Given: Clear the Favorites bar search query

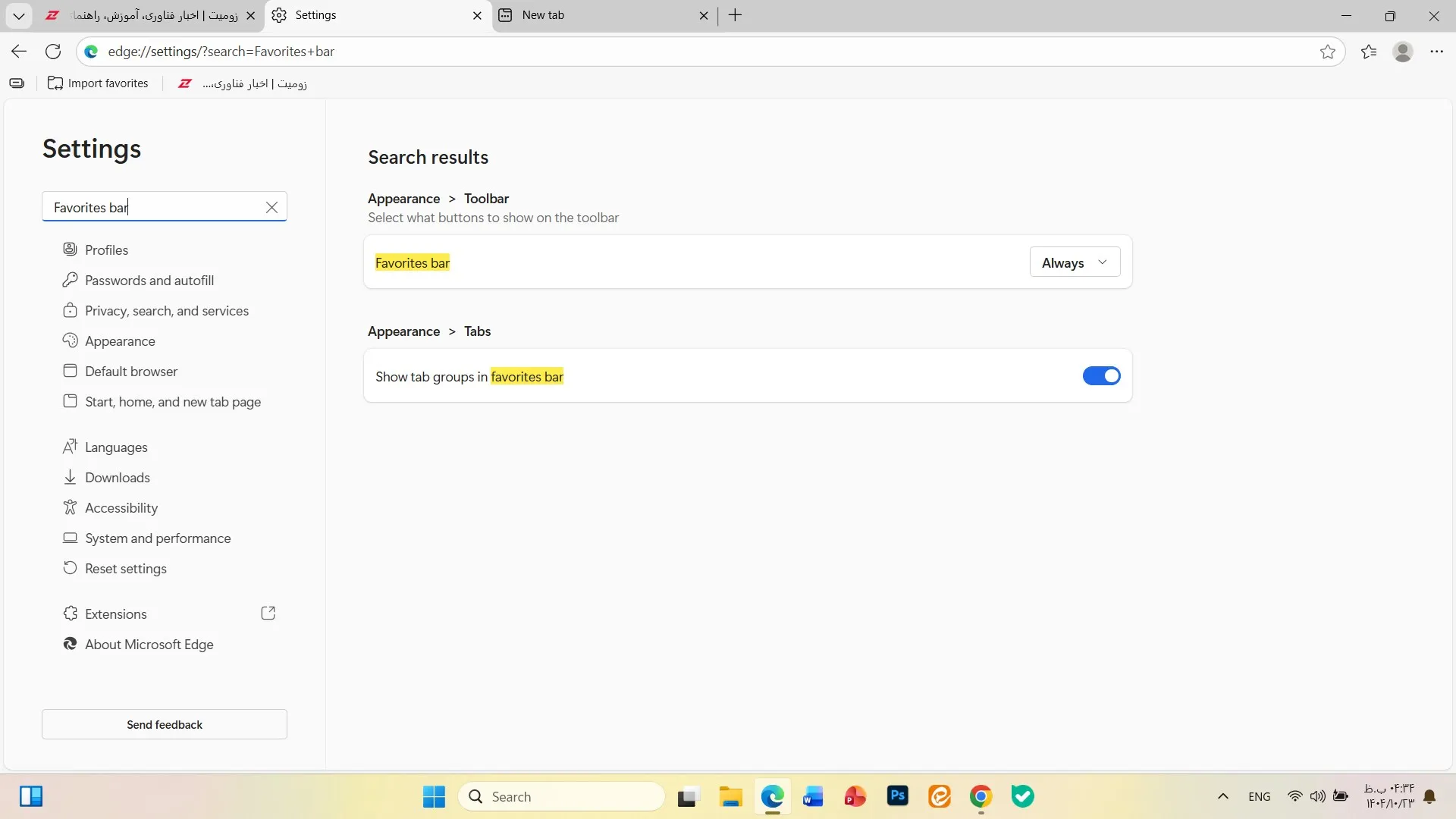Looking at the screenshot, I should (x=271, y=206).
